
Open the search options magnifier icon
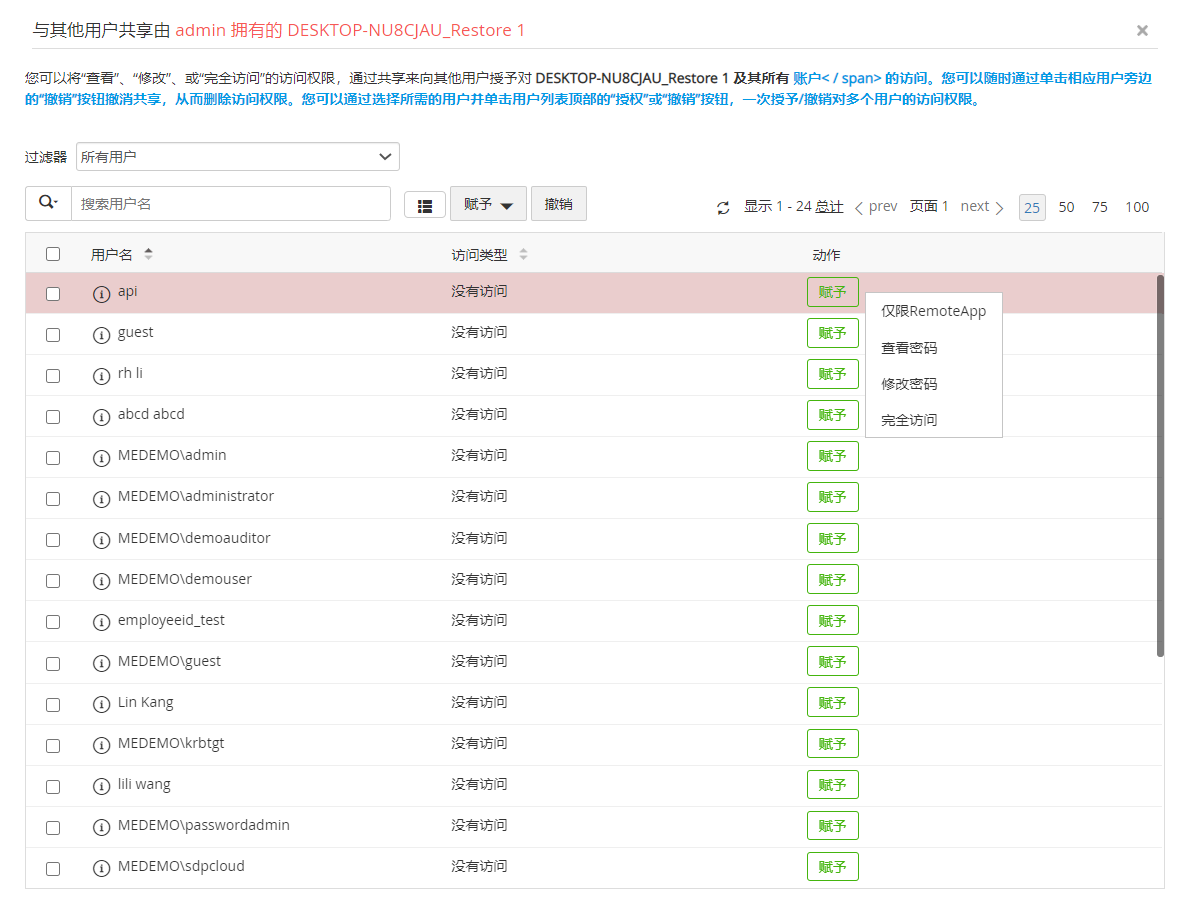click(x=48, y=203)
